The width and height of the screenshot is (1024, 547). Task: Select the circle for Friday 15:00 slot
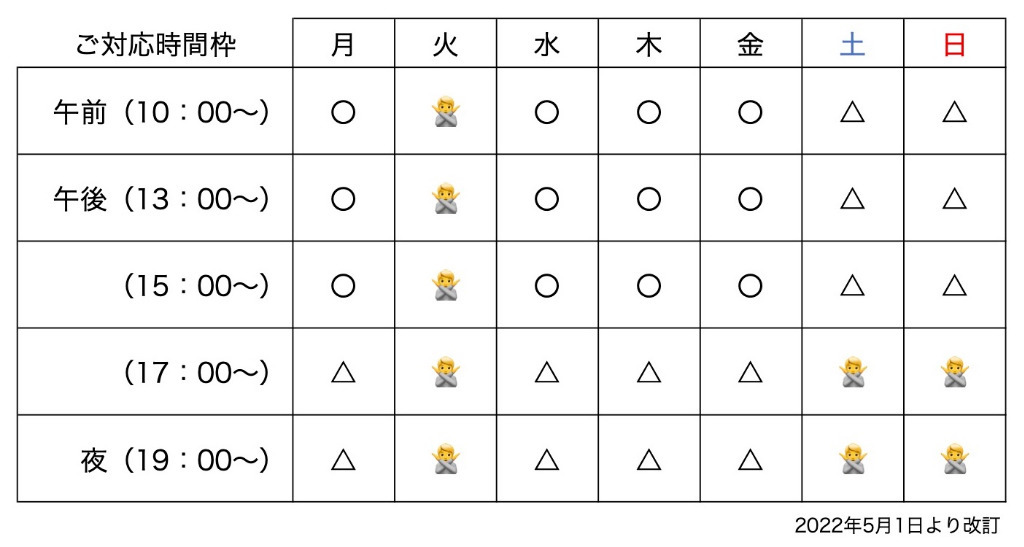[x=750, y=286]
